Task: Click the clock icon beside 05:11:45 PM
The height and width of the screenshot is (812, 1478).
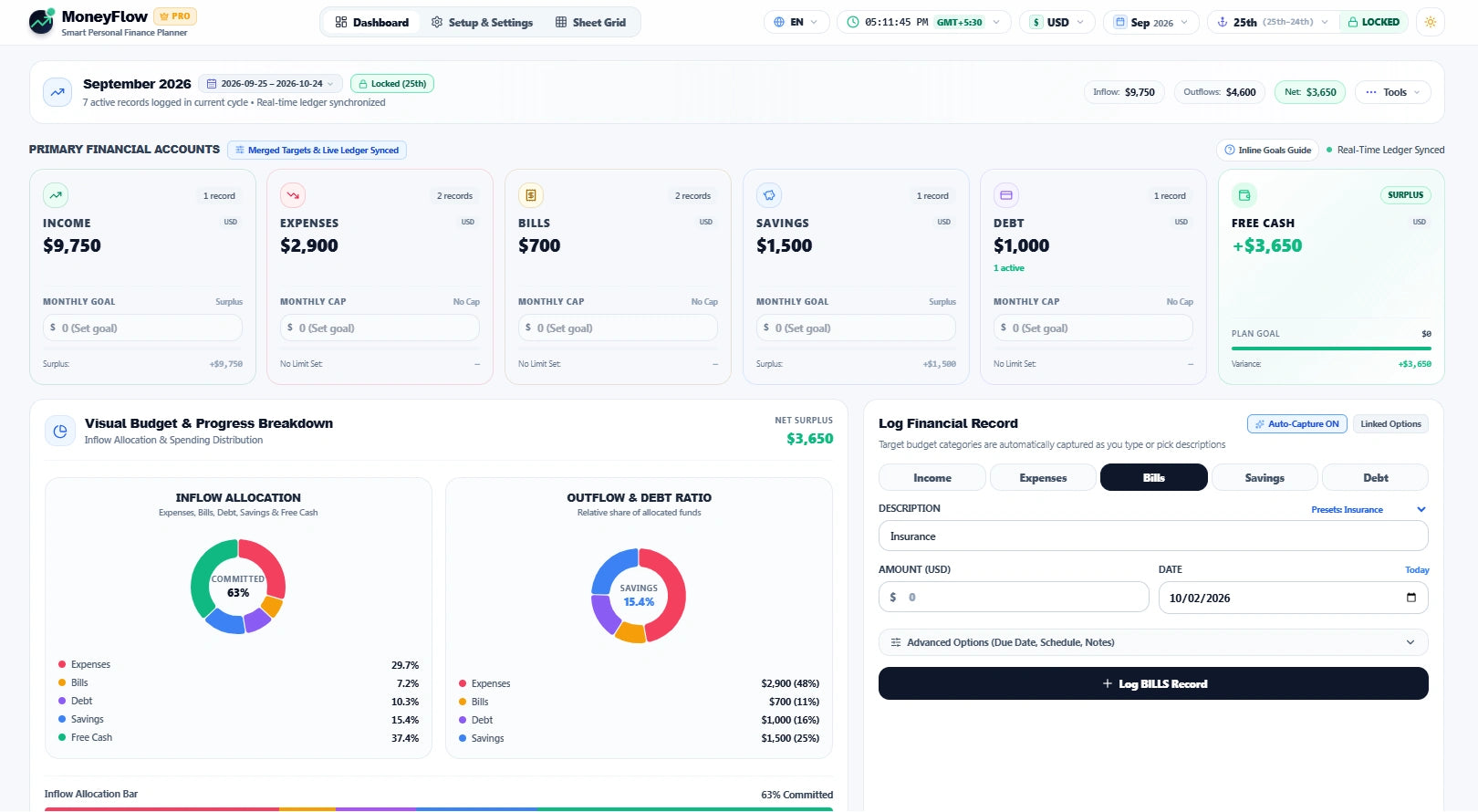Action: (853, 22)
